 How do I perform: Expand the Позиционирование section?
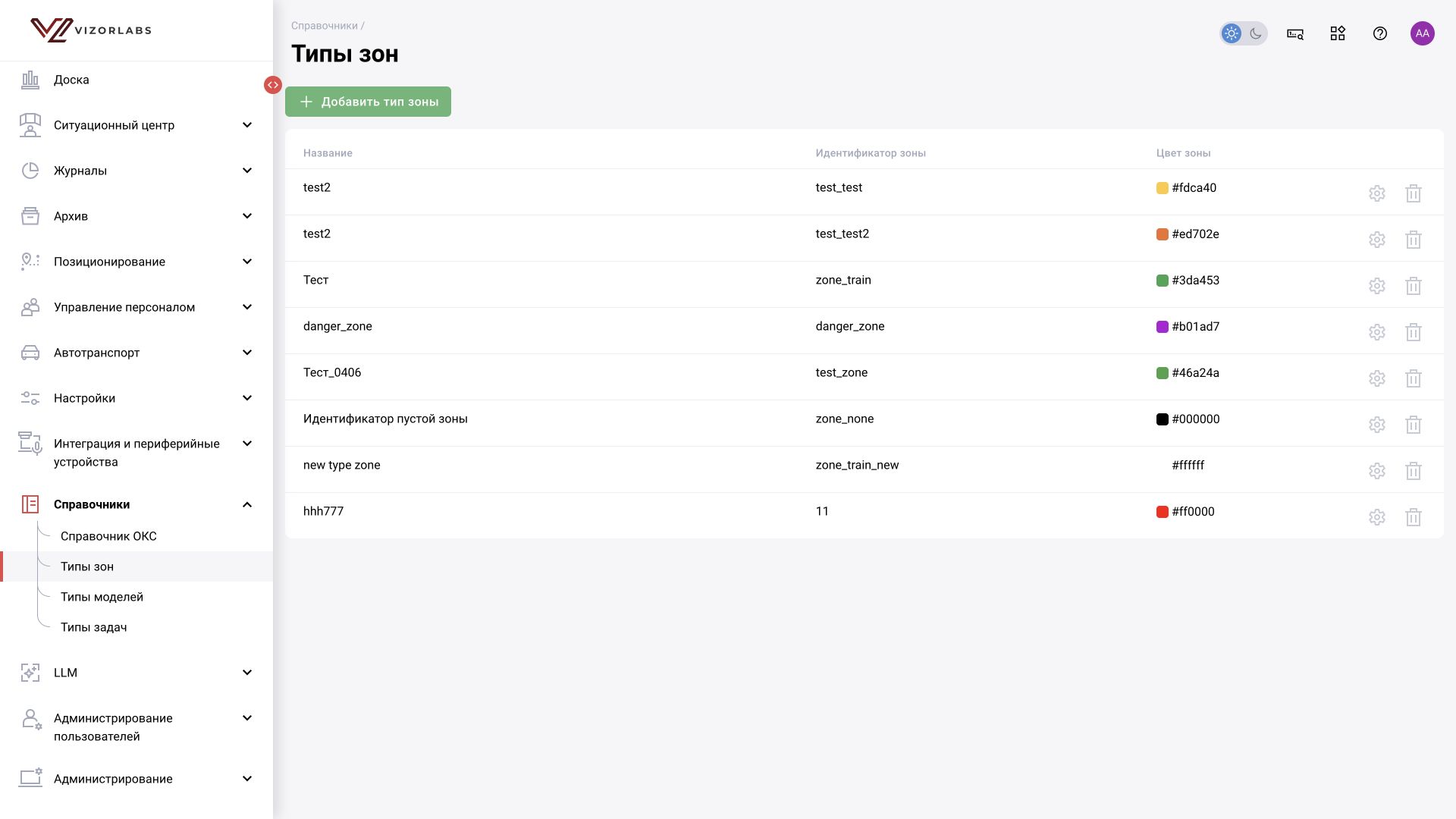point(136,262)
